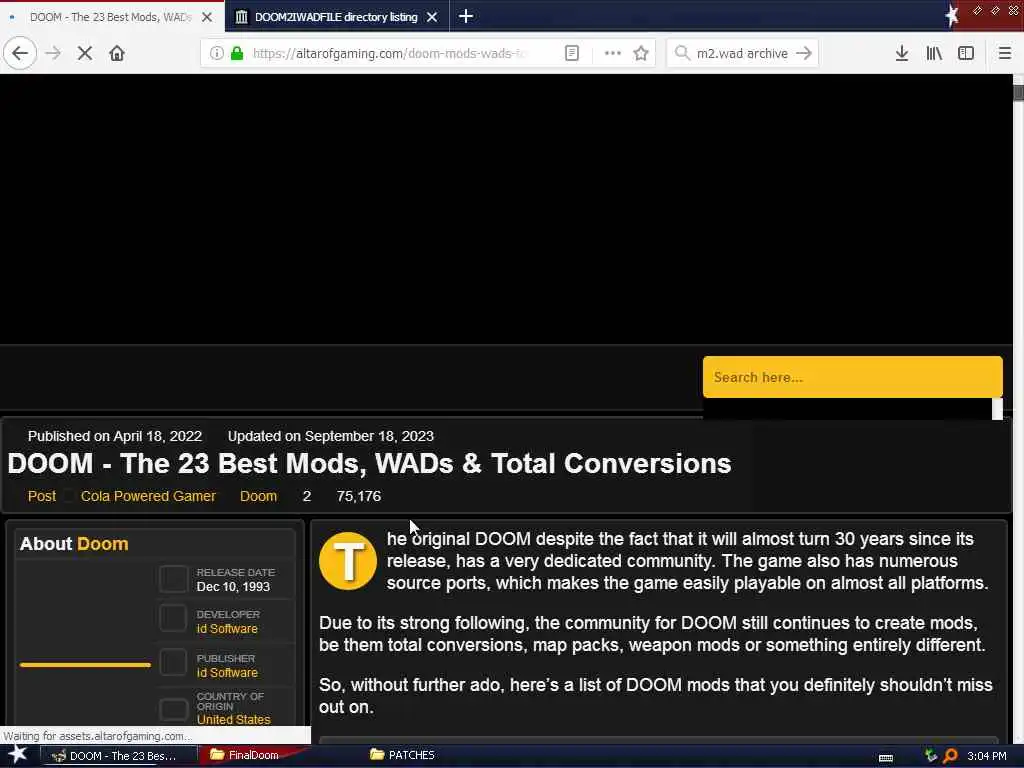Screen dimensions: 1024x768
Task: Click the developer row icon
Action: click(x=174, y=618)
